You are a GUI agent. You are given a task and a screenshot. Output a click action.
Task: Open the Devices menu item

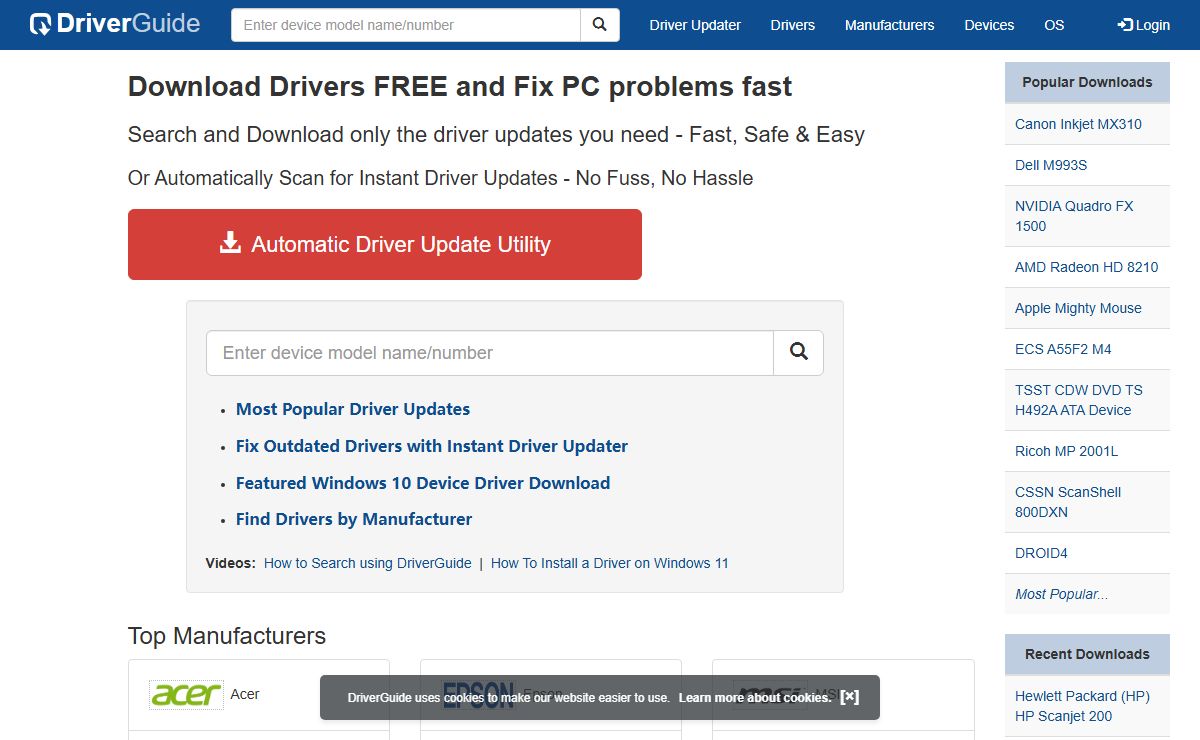click(989, 25)
